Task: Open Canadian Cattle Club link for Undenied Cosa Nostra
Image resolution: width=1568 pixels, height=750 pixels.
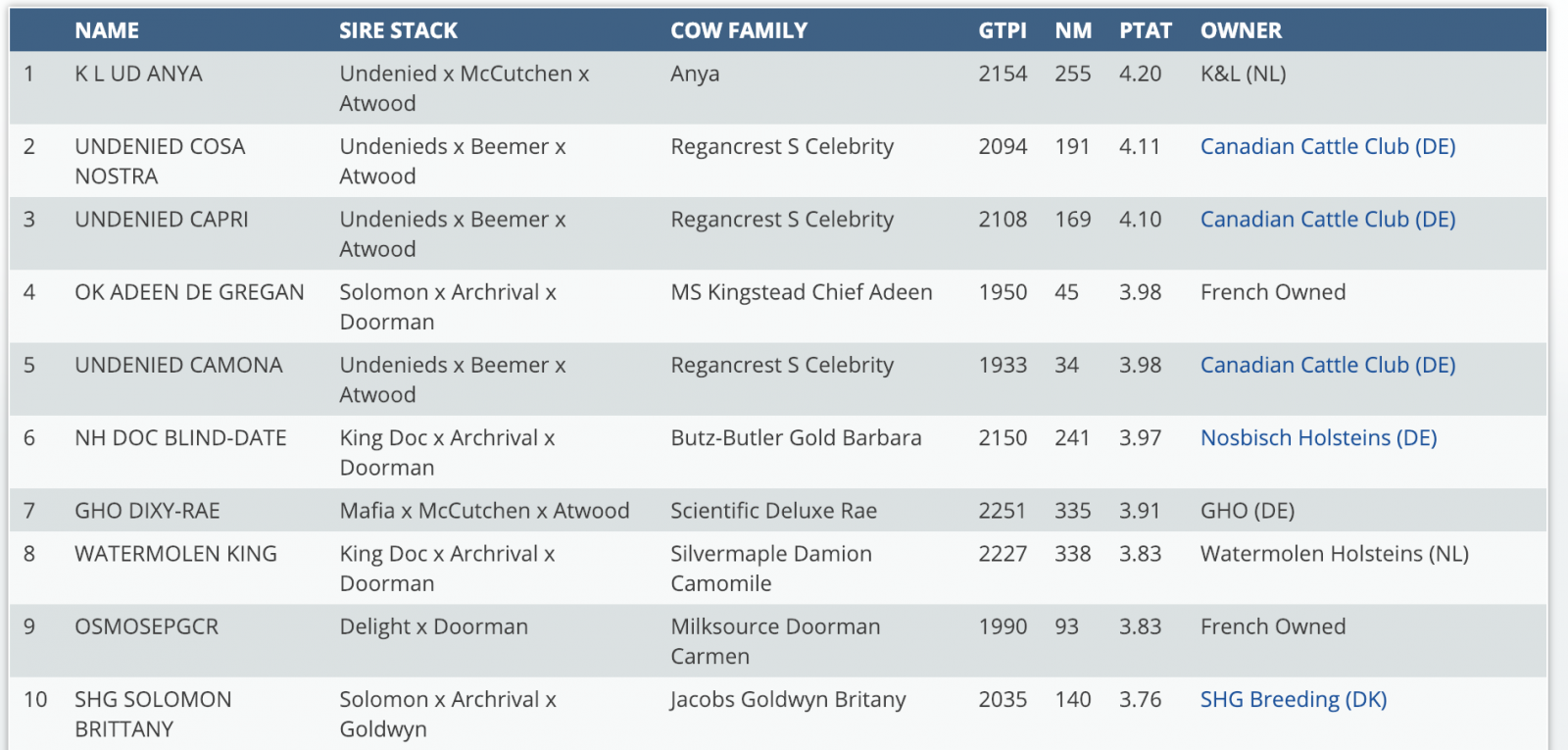Action: tap(1327, 147)
